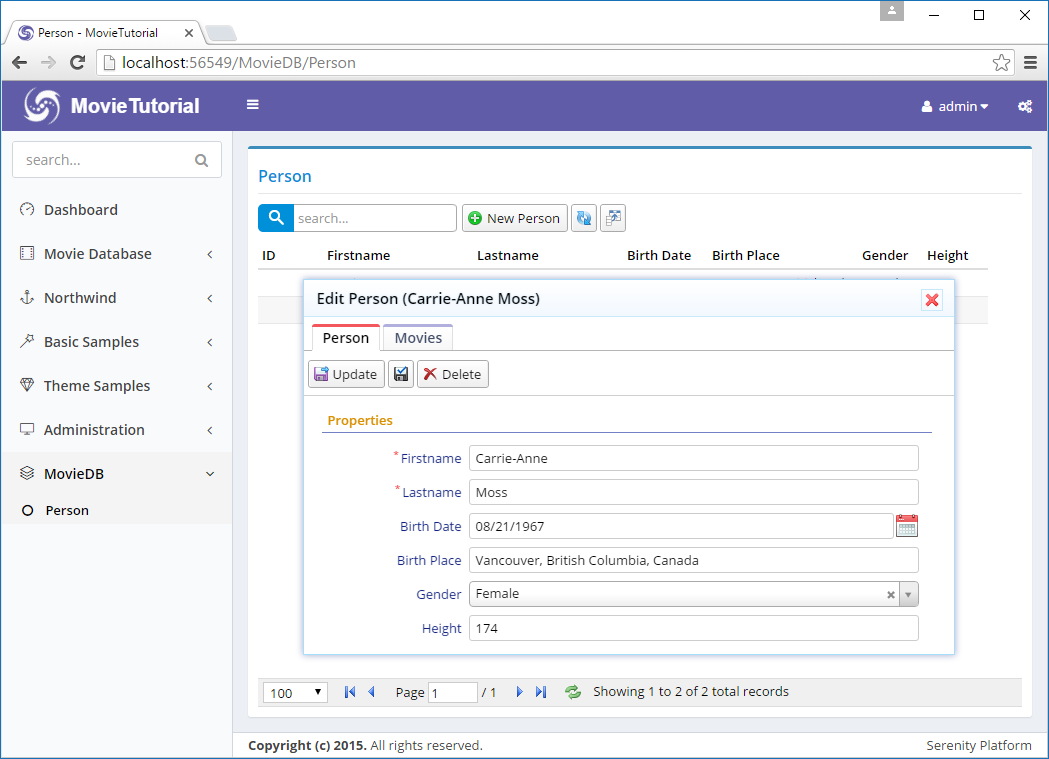Click the column picker icon

pyautogui.click(x=612, y=218)
